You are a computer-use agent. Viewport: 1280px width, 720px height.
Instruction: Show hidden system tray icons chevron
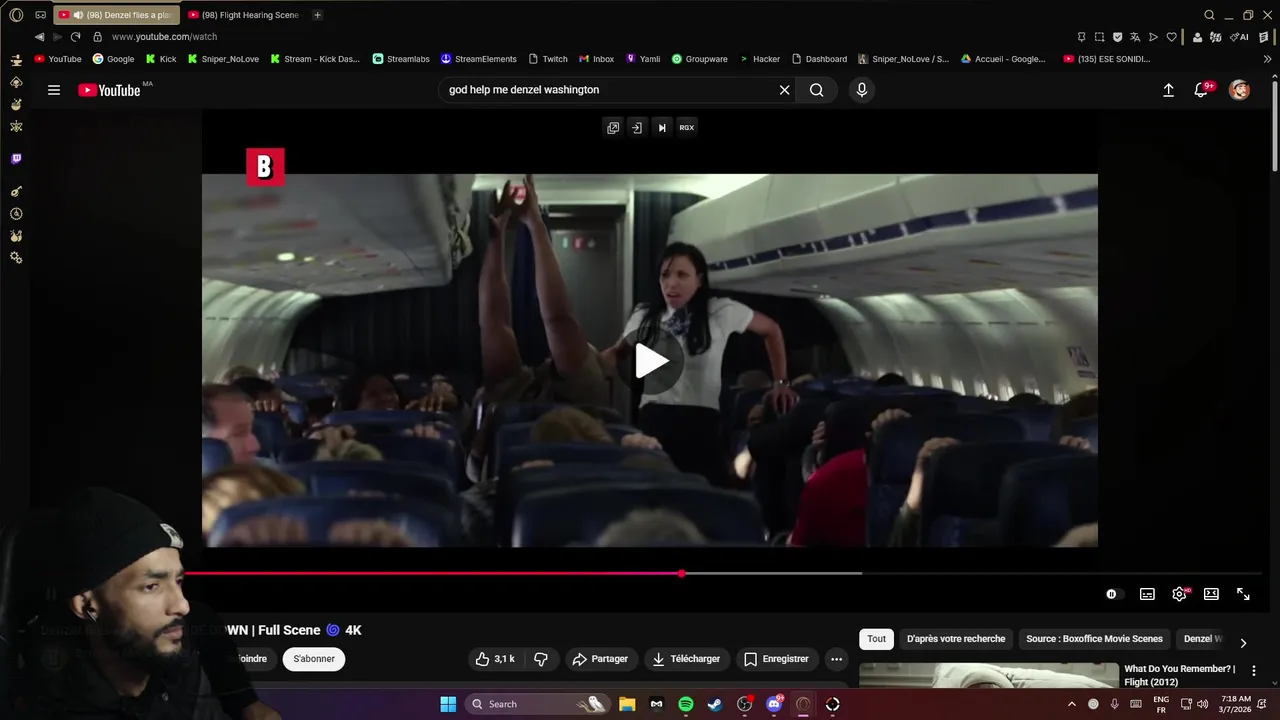tap(1071, 704)
